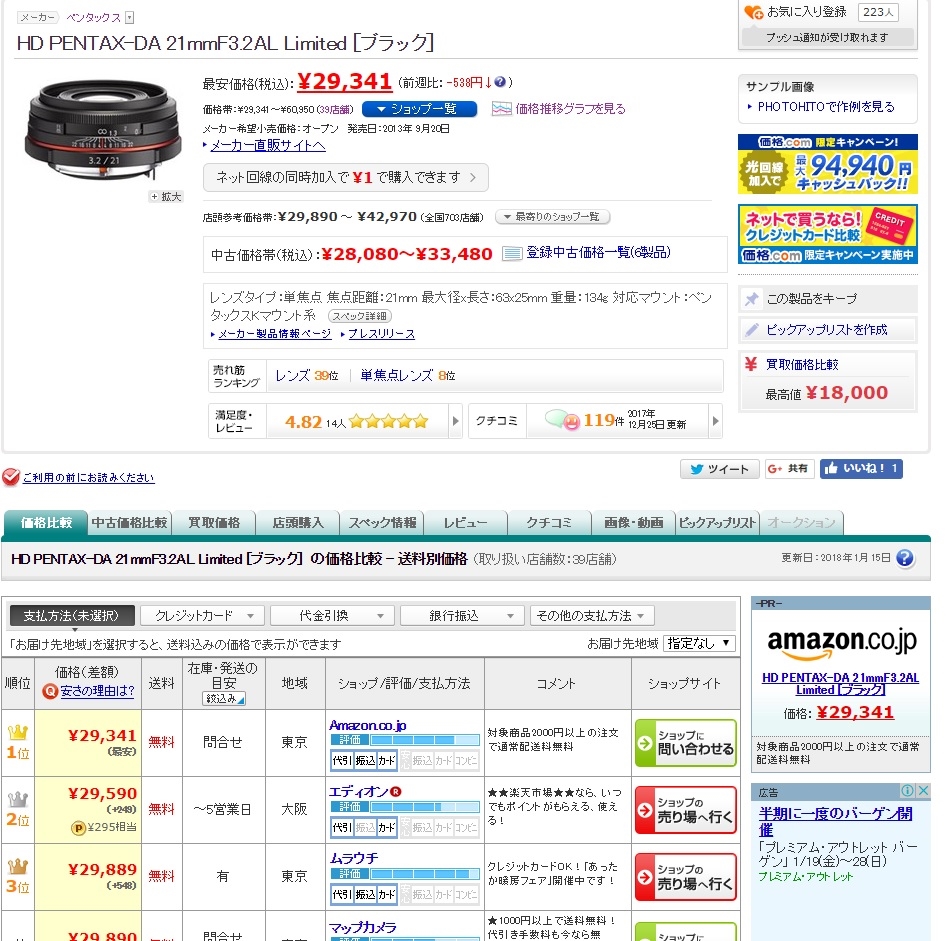Click the yen icon for buyback comparison
This screenshot has height=941, width=946.
coord(751,364)
